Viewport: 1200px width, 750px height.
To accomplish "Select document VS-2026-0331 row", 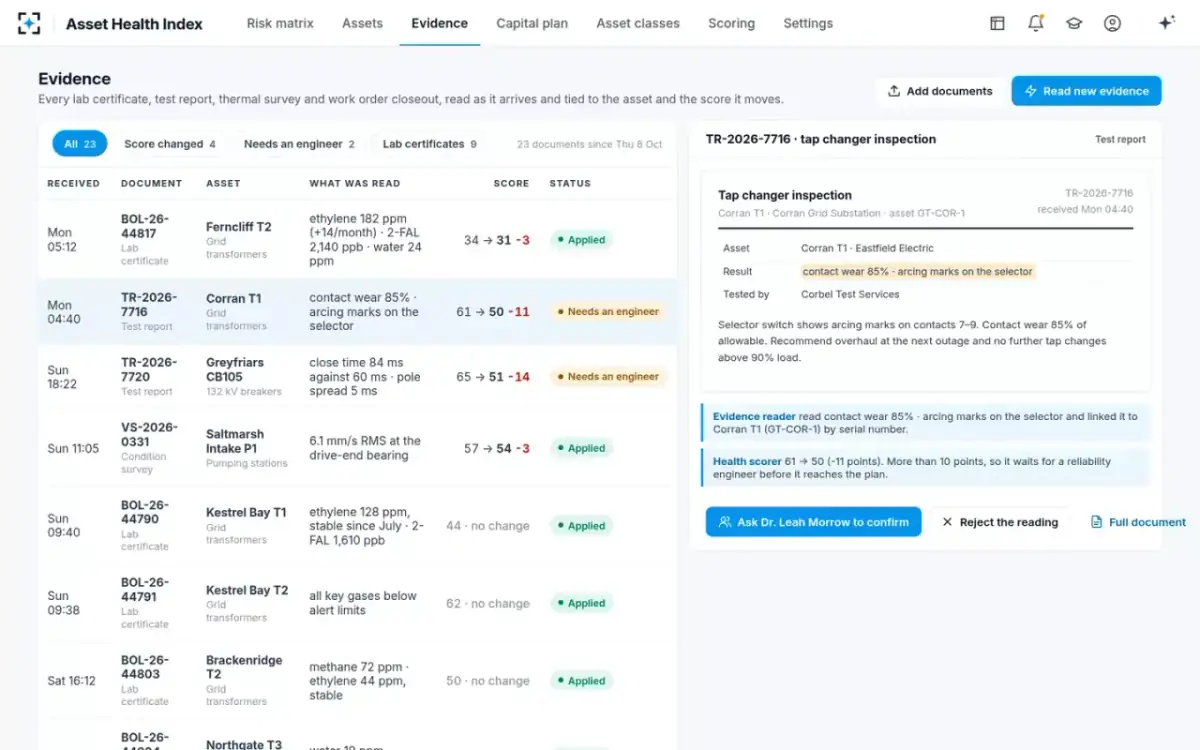I will tap(357, 448).
